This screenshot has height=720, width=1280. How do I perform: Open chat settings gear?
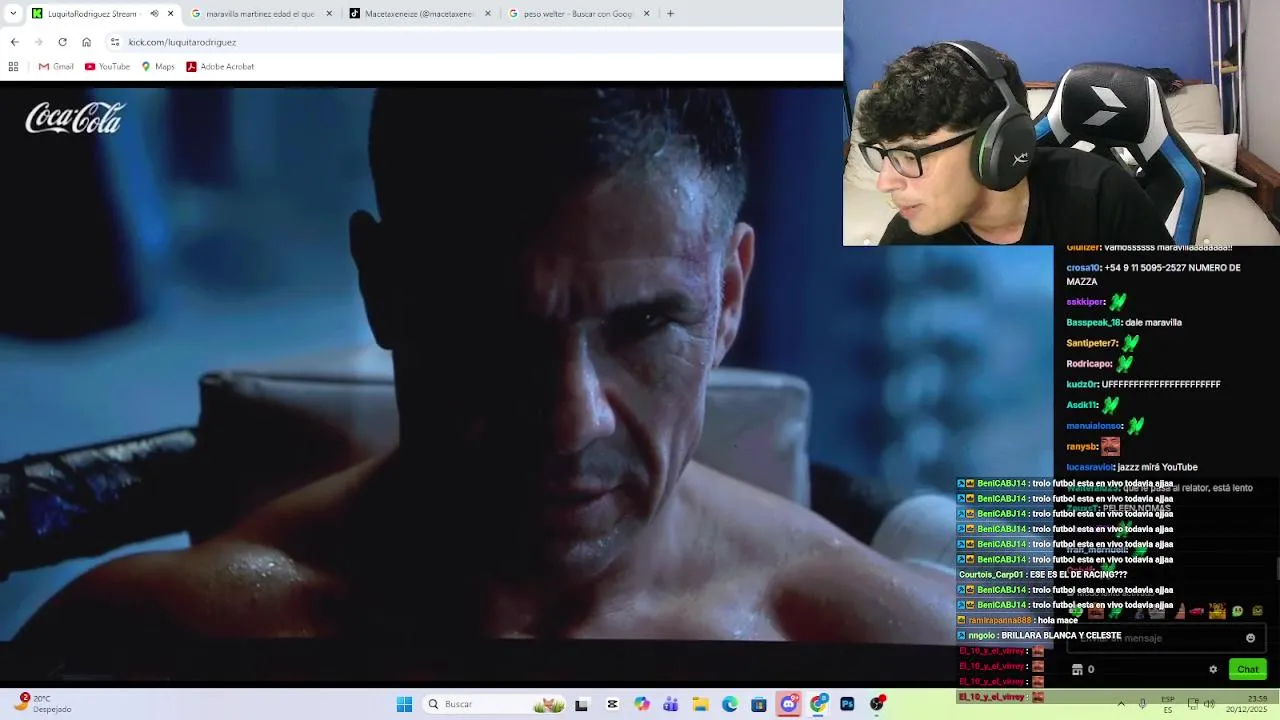pos(1213,669)
